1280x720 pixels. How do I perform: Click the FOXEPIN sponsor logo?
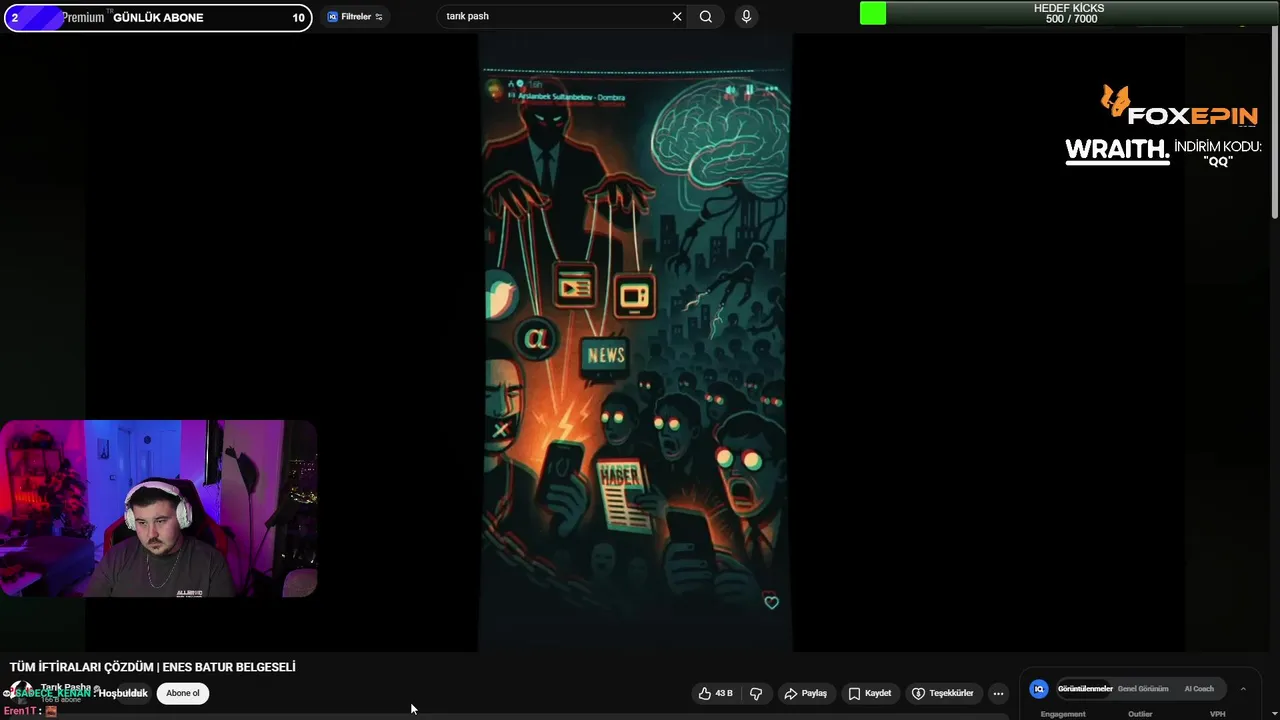click(x=1179, y=107)
